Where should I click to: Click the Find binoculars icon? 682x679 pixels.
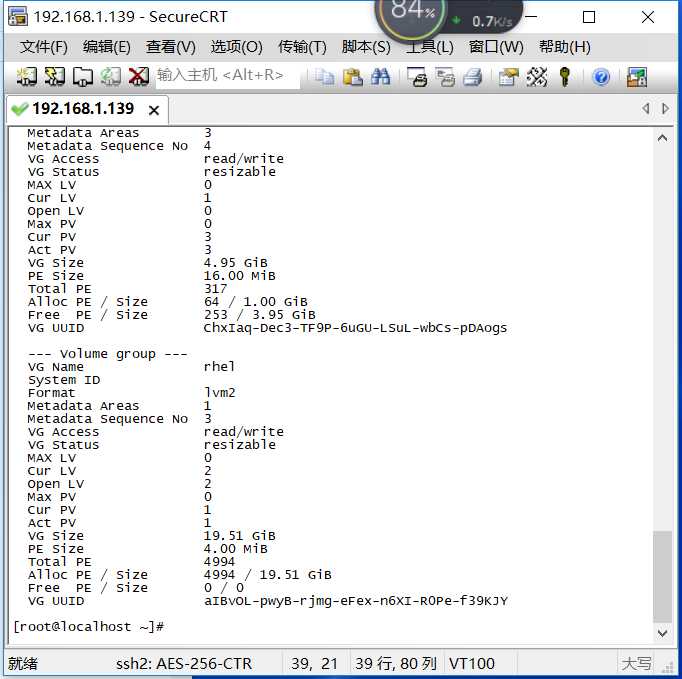pyautogui.click(x=381, y=77)
